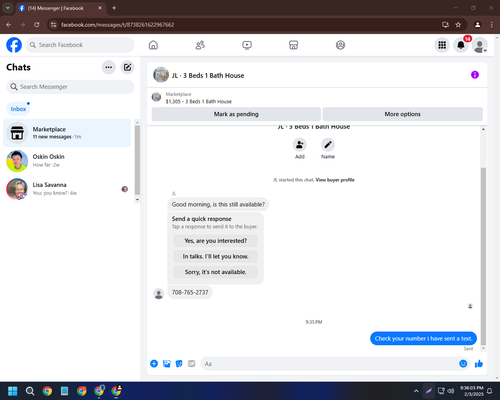This screenshot has height=400, width=500.
Task: Click the Facebook logo
Action: 14,45
